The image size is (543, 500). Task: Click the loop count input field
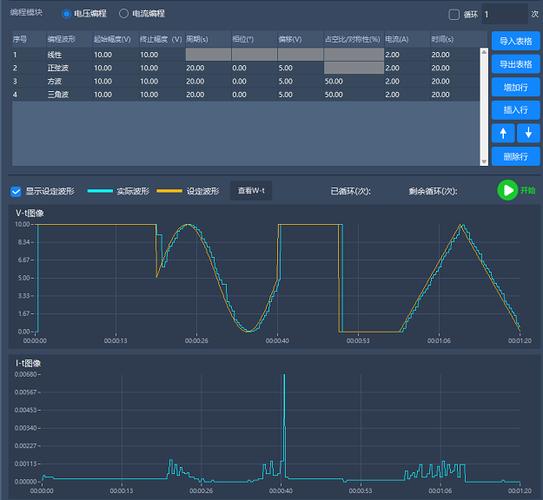tap(504, 15)
